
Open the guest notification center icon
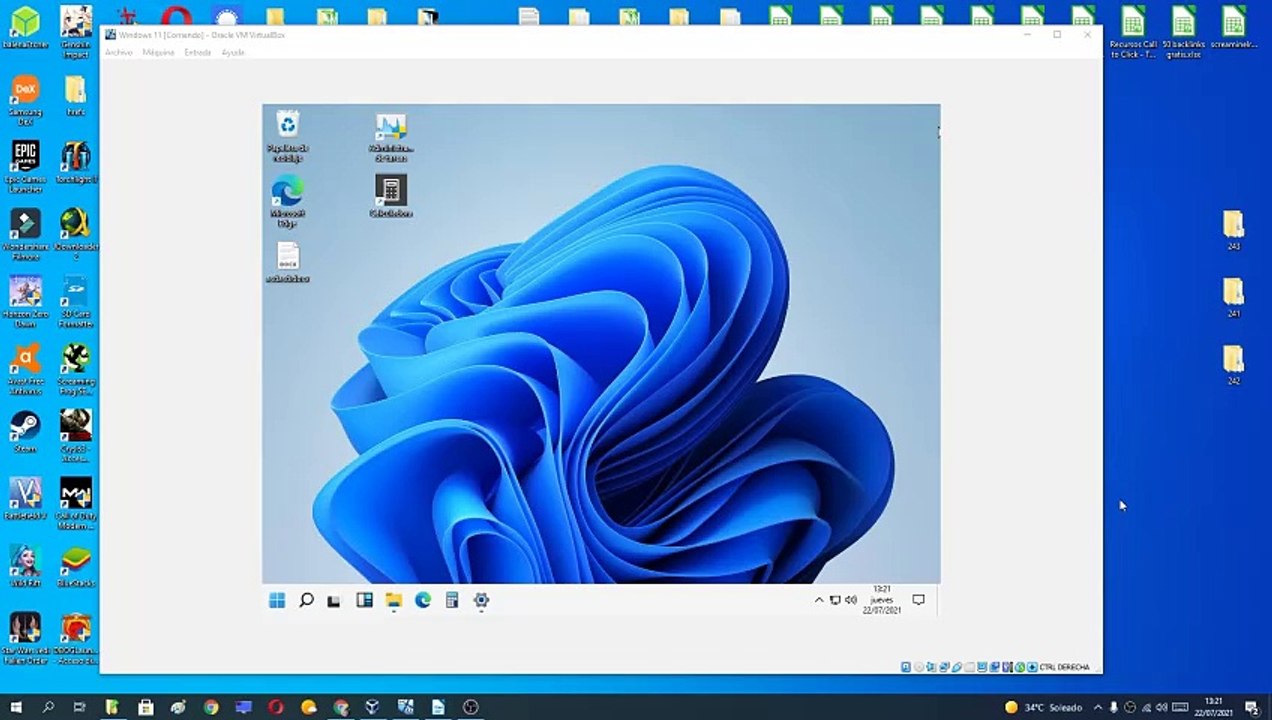coord(918,600)
